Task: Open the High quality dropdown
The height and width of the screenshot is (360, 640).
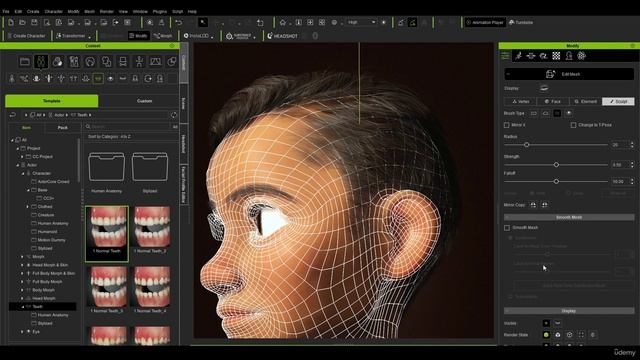Action: click(x=361, y=22)
